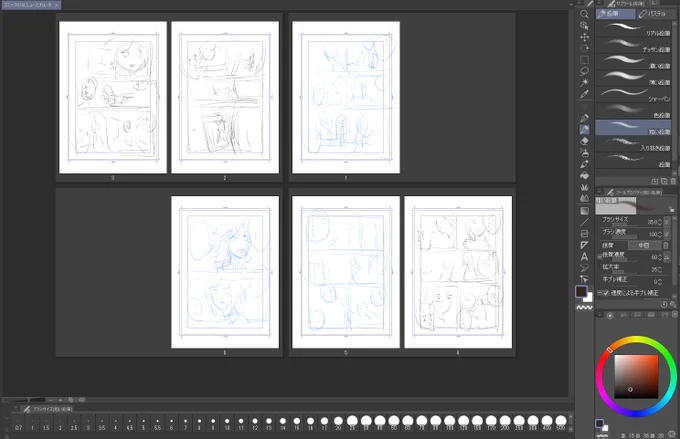
Task: Select brush size preset 500
Action: (x=561, y=423)
